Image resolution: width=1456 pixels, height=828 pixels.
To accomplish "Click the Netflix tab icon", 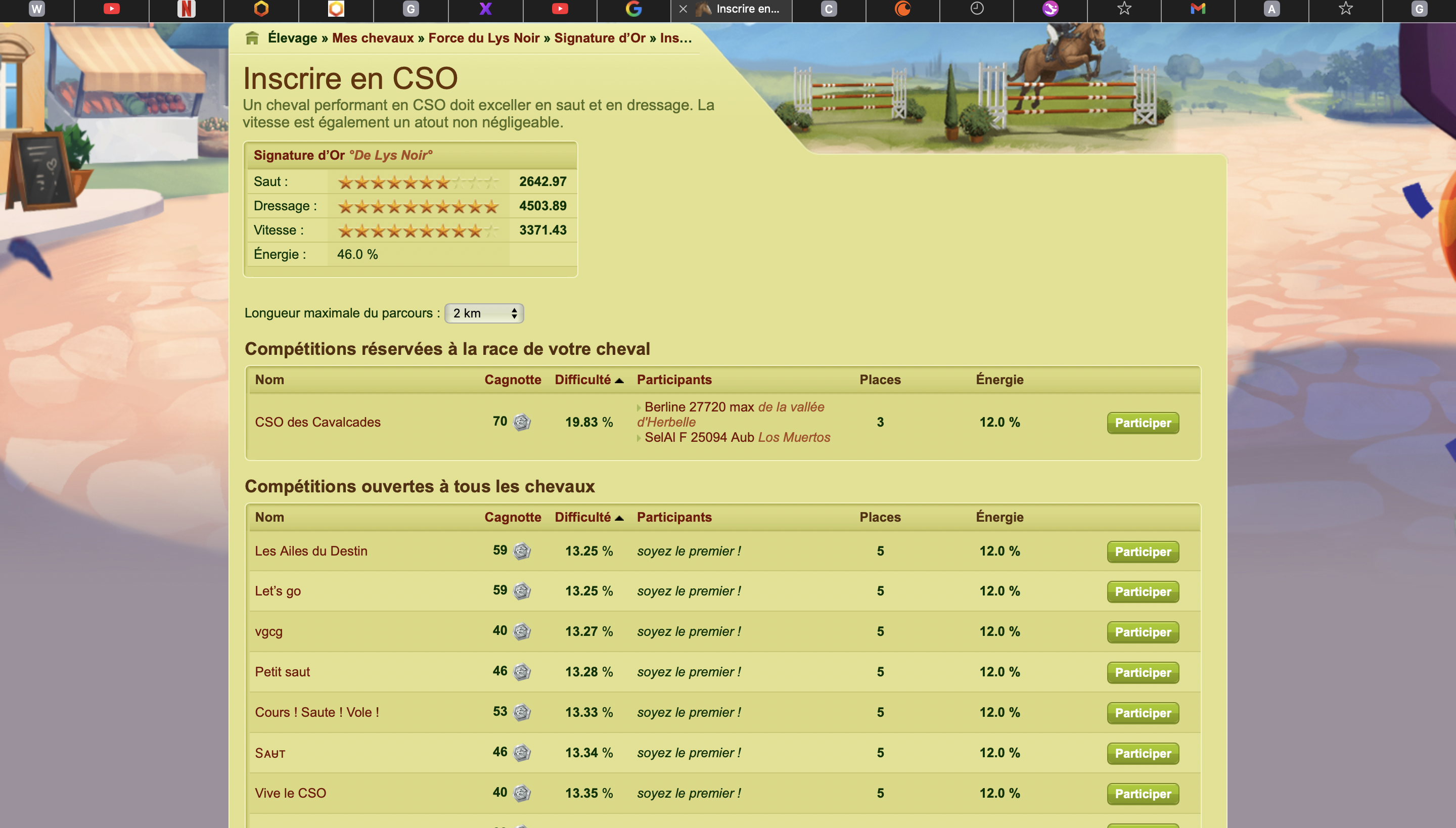I will (x=186, y=9).
